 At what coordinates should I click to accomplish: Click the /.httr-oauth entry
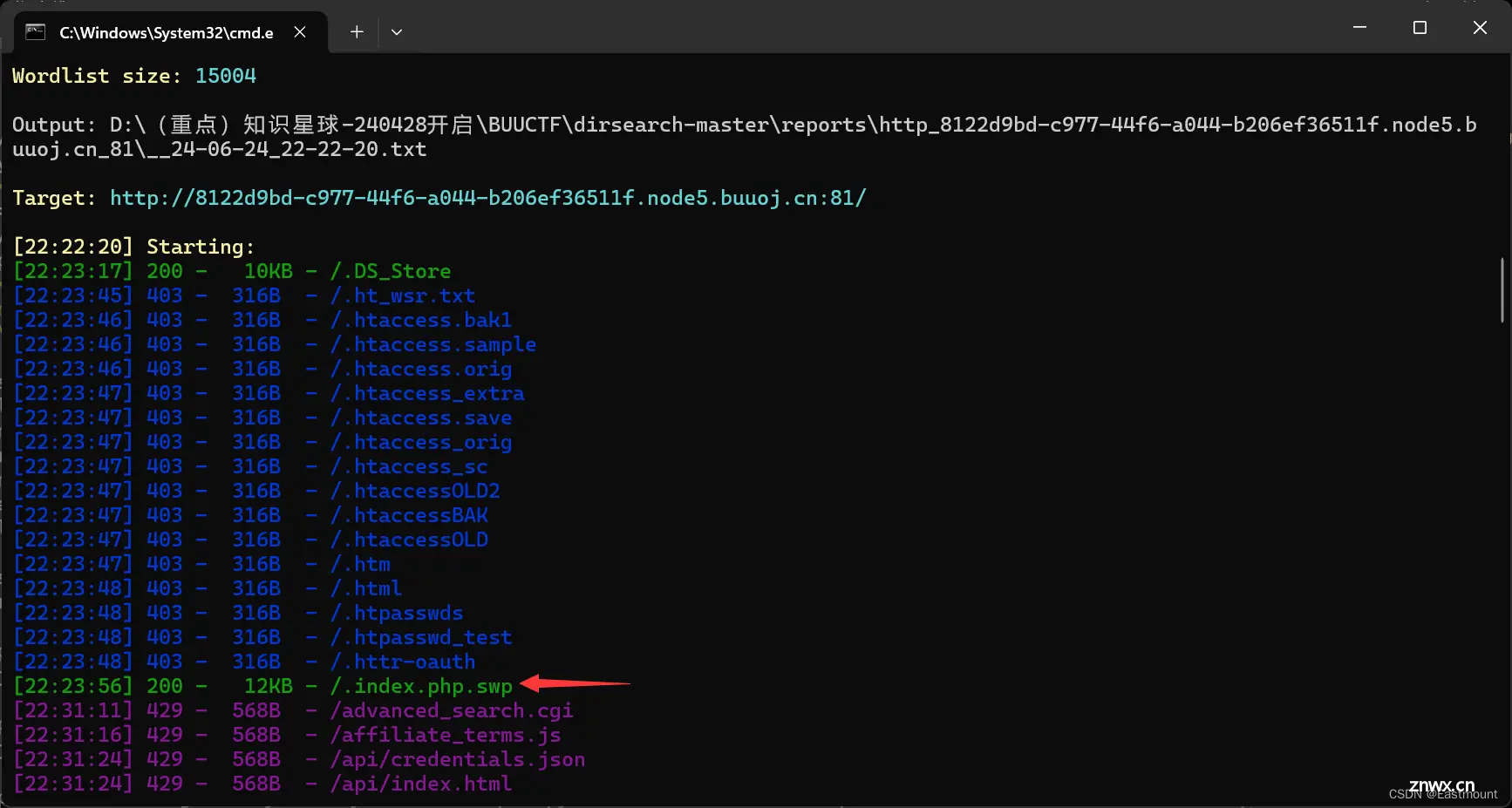tap(403, 662)
